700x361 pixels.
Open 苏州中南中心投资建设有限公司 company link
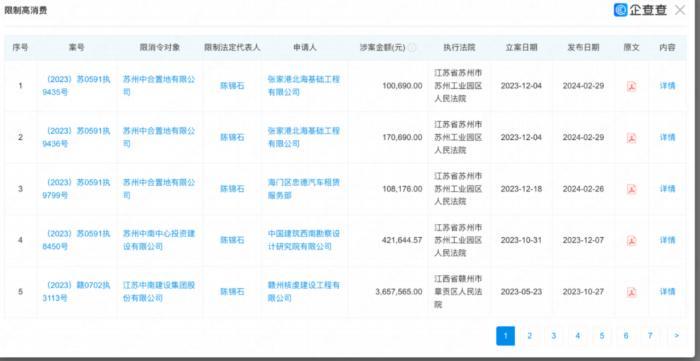click(x=159, y=240)
